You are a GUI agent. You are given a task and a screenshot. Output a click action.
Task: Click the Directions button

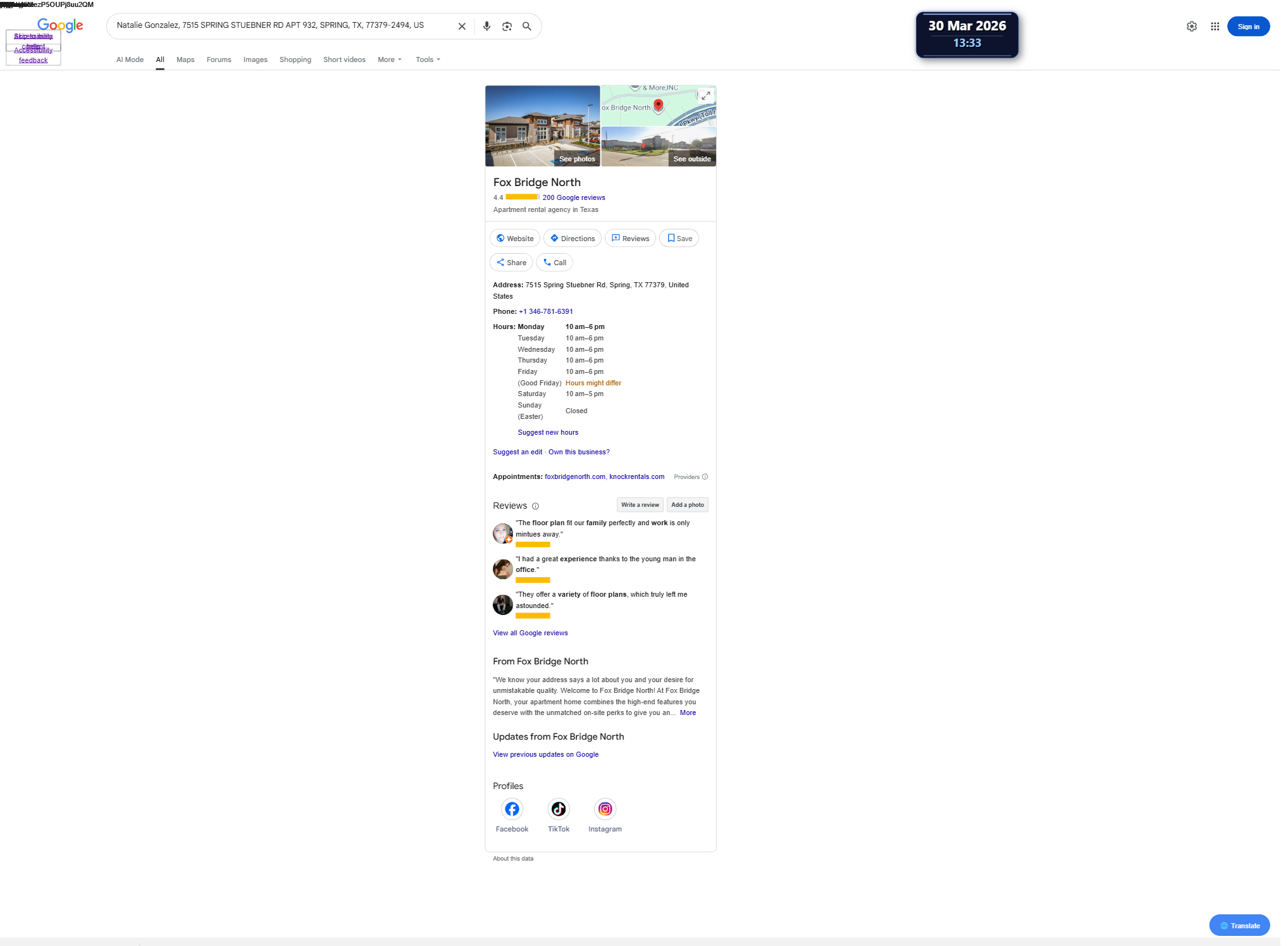pos(572,239)
